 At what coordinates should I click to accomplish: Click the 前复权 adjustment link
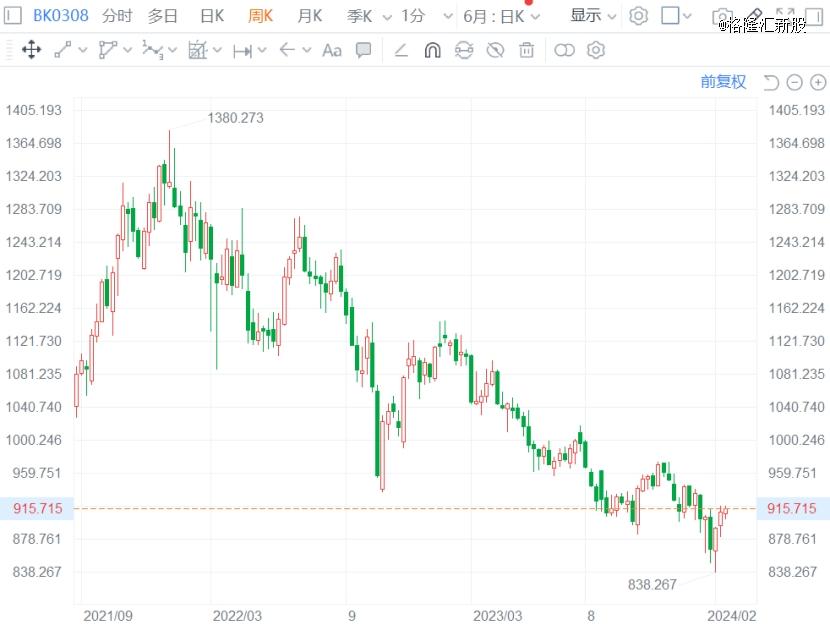click(723, 82)
